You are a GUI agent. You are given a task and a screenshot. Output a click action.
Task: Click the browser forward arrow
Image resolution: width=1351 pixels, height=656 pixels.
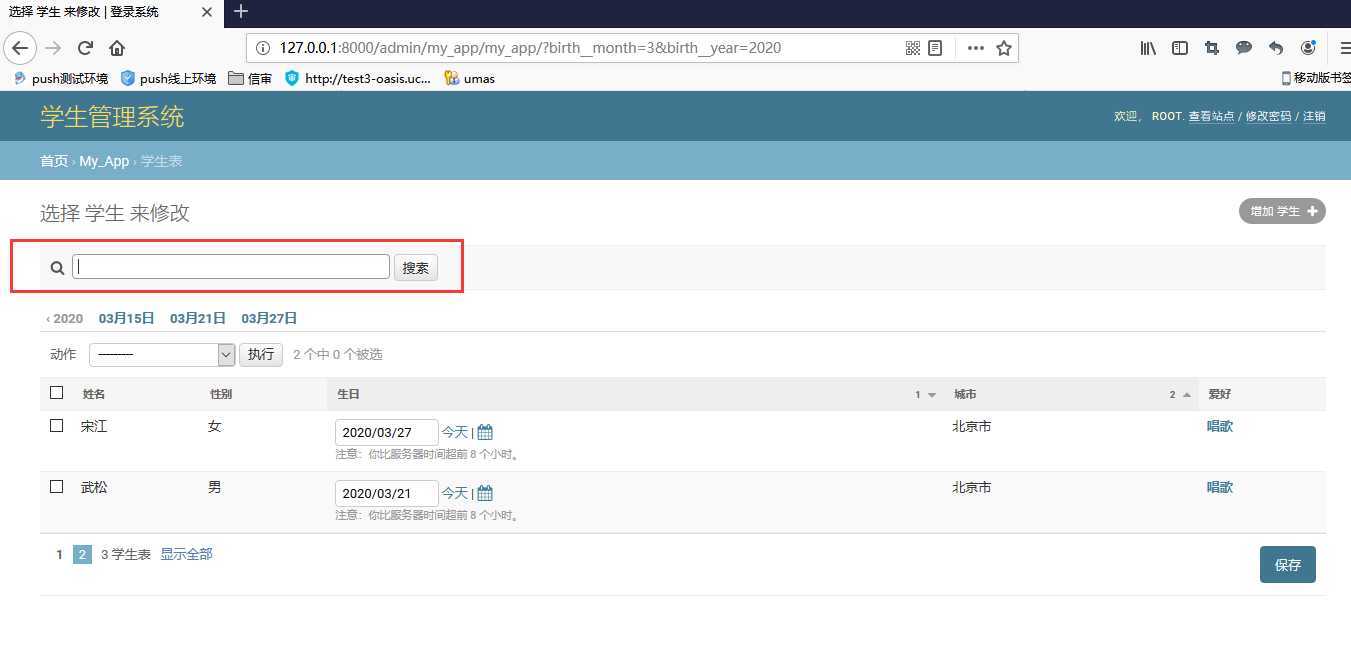53,48
